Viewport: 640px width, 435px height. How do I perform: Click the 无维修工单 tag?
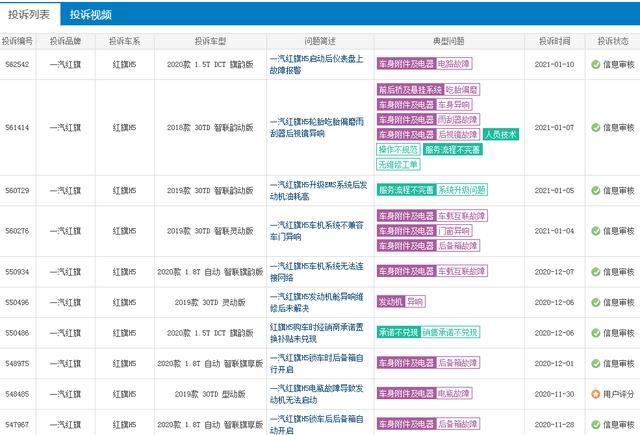398,164
